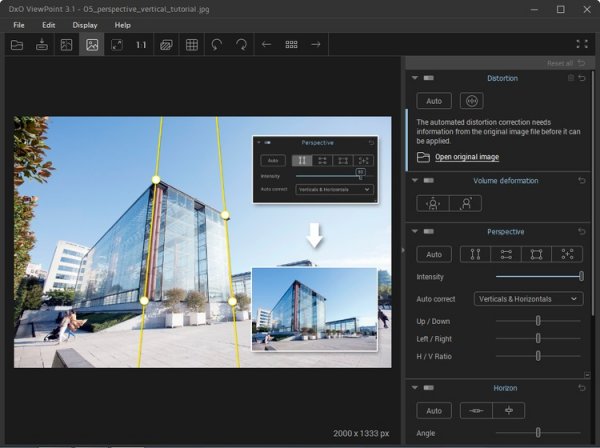Disable the Horizon correction switch
600x448 pixels.
[x=429, y=388]
